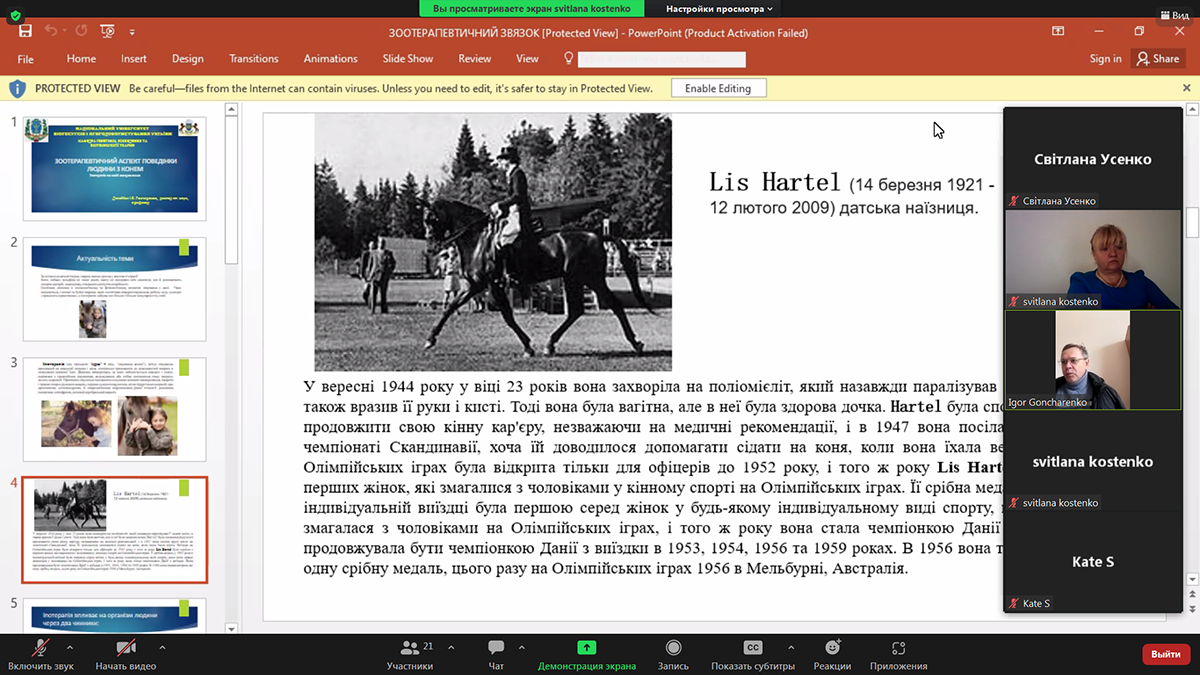
Task: Open the Transitions ribbon tab
Action: coord(254,59)
